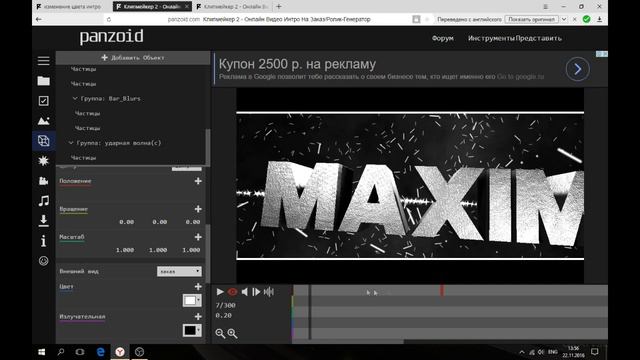640x360 pixels.
Task: Open the environment mountain icon panel
Action: 44,121
